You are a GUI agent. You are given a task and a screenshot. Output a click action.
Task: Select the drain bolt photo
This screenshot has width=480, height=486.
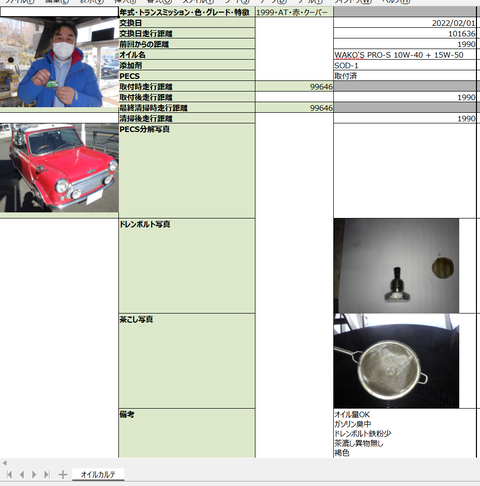point(396,266)
